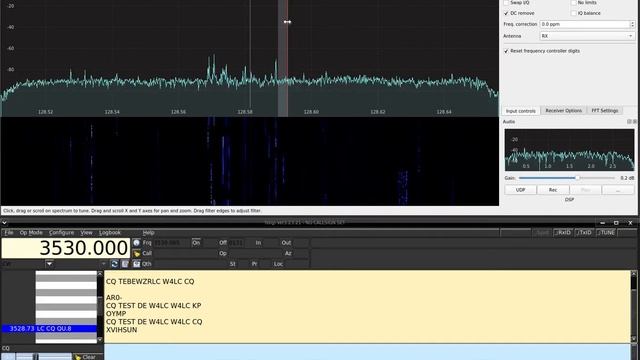The image size is (640, 360).
Task: Close the Audio panel with its X icon
Action: 634,122
